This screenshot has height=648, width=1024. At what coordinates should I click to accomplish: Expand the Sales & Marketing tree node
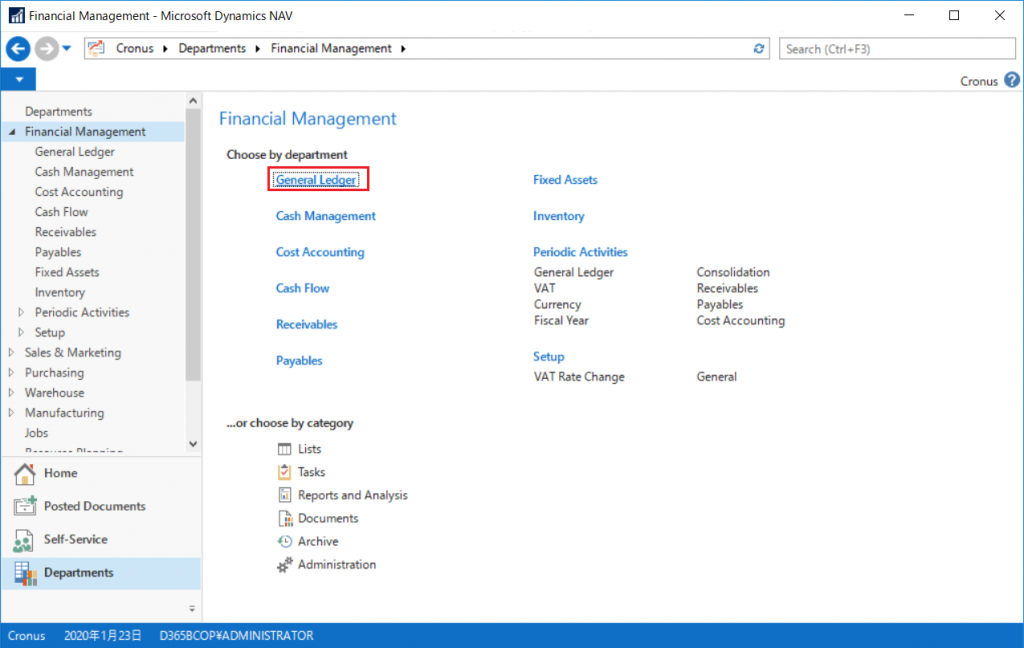click(12, 353)
